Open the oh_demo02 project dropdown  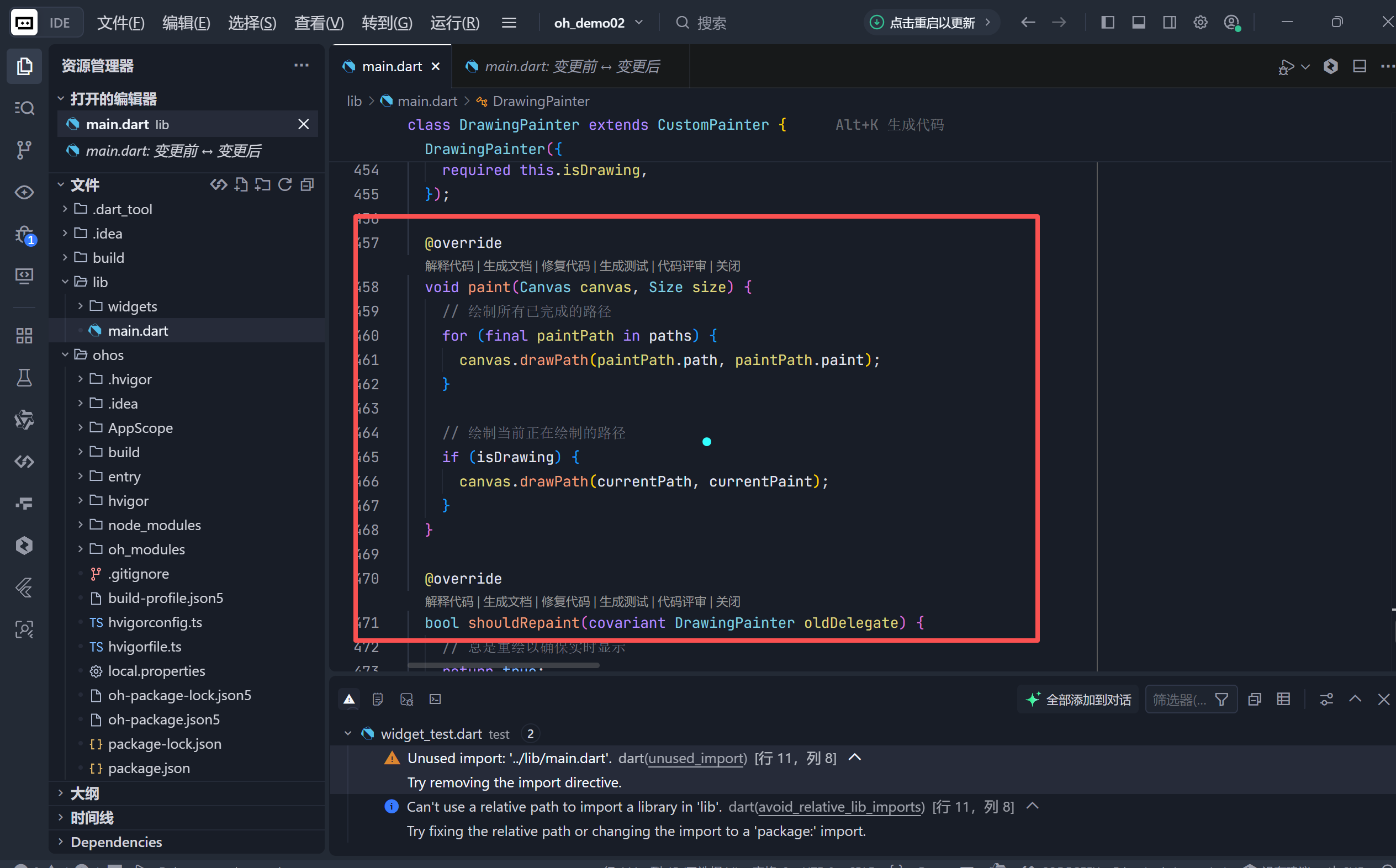597,23
